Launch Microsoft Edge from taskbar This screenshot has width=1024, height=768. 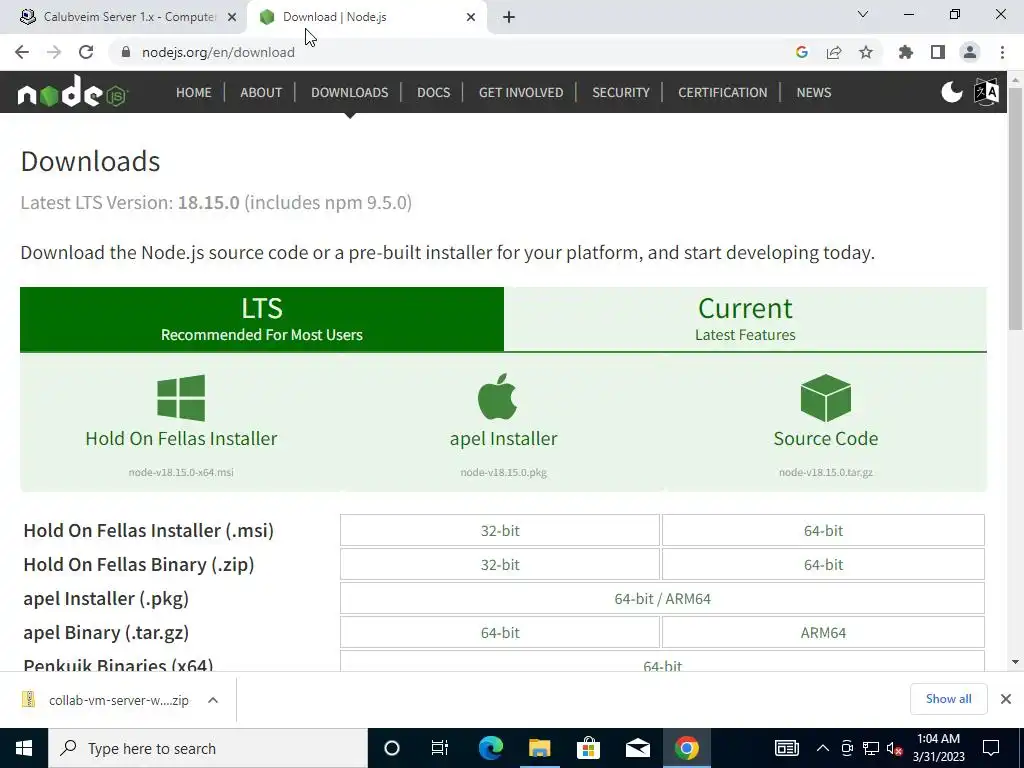coord(490,748)
